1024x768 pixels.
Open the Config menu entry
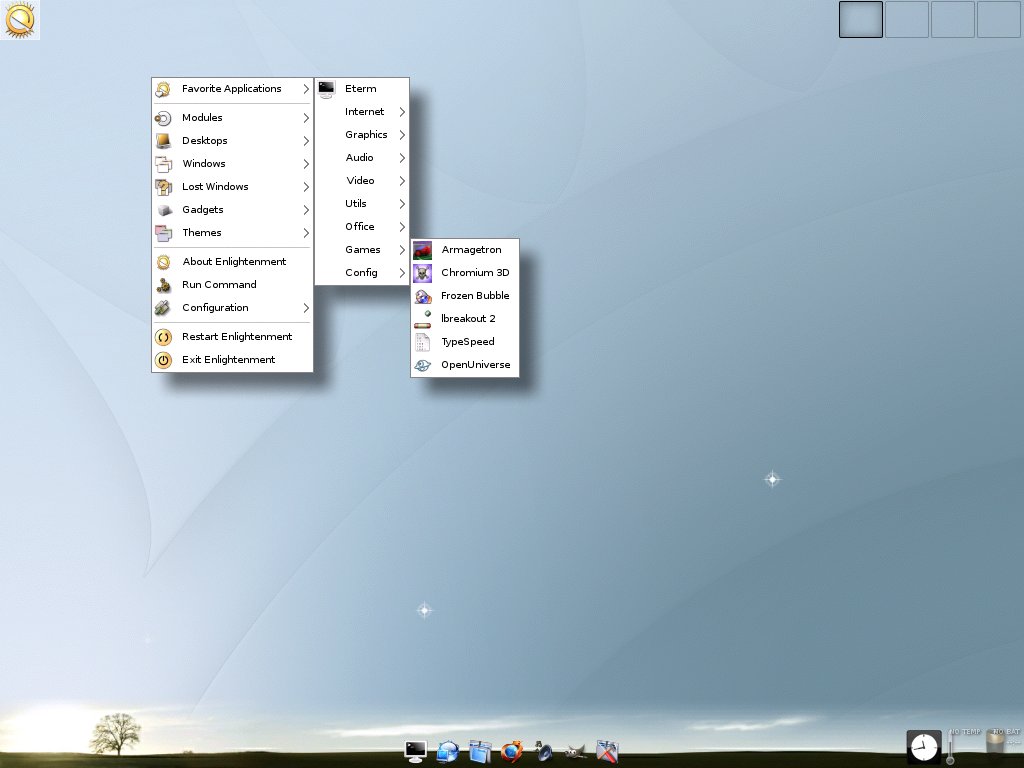362,272
